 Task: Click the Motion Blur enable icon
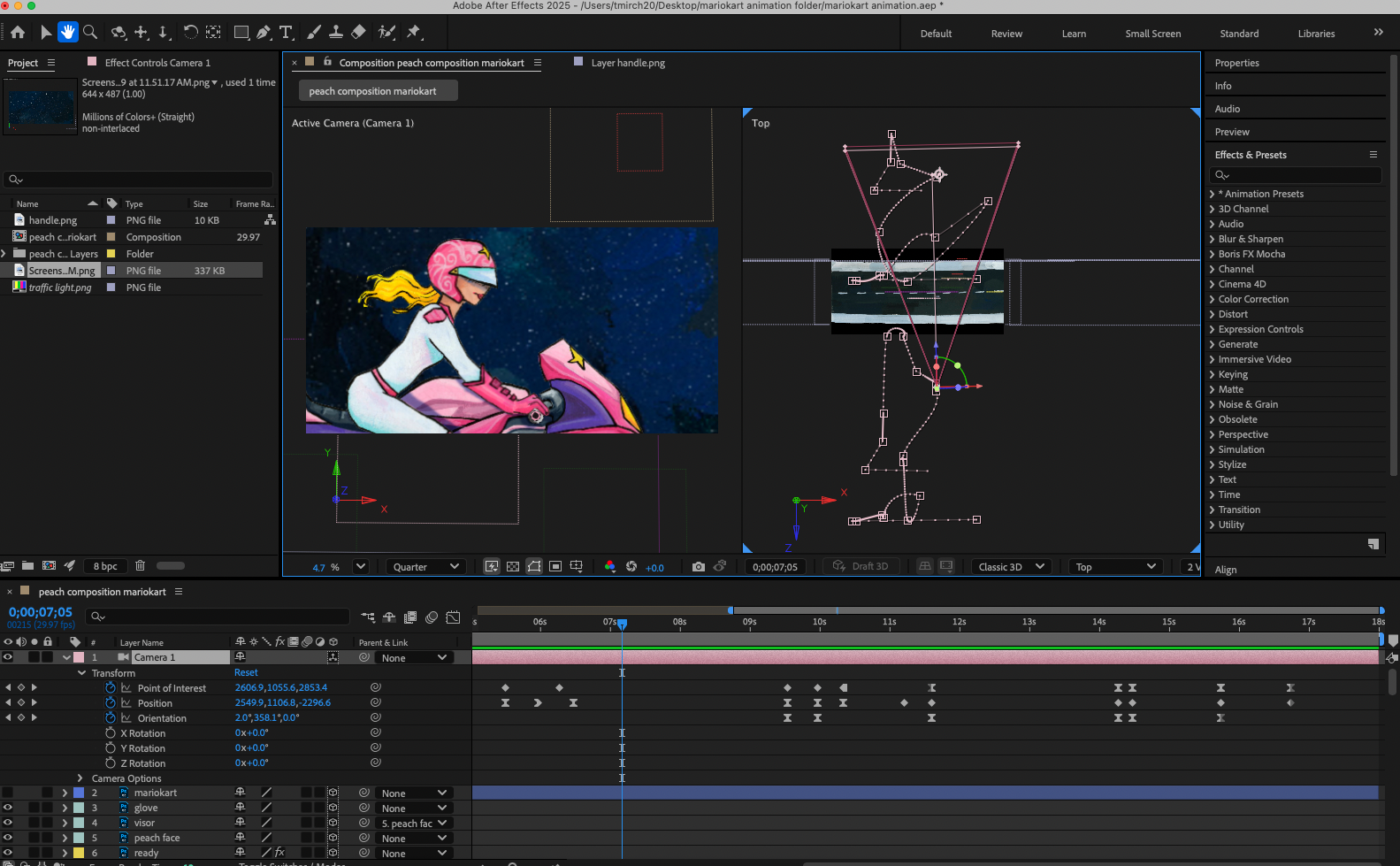click(x=432, y=617)
